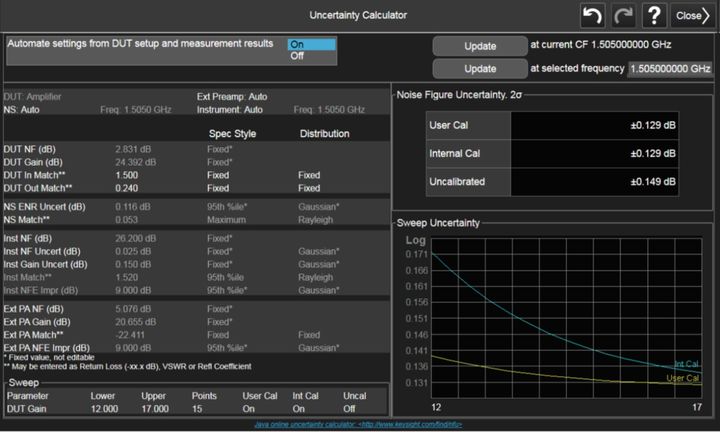The height and width of the screenshot is (432, 720).
Task: Select Off for automate settings
Action: point(311,56)
